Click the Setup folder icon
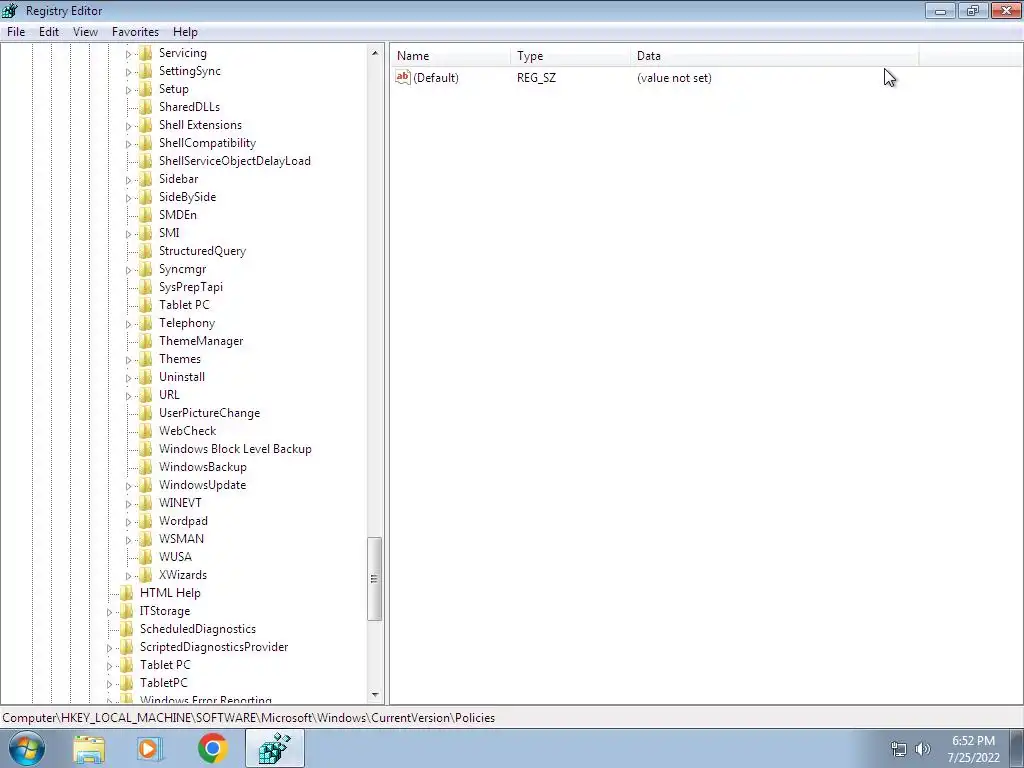 (x=146, y=89)
